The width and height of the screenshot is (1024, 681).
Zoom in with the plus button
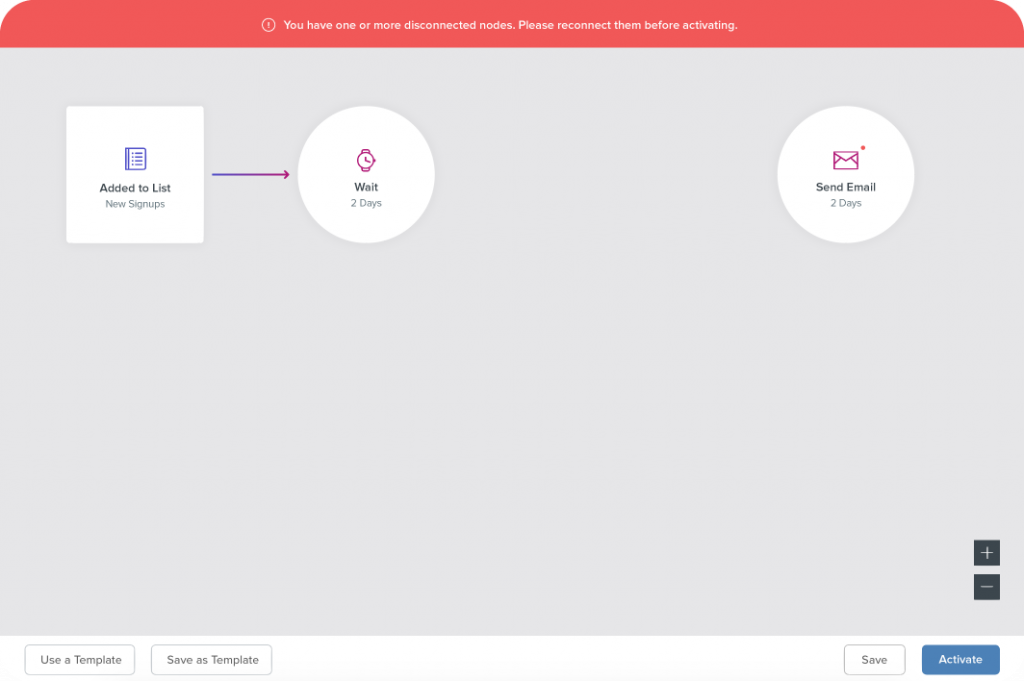pos(986,553)
